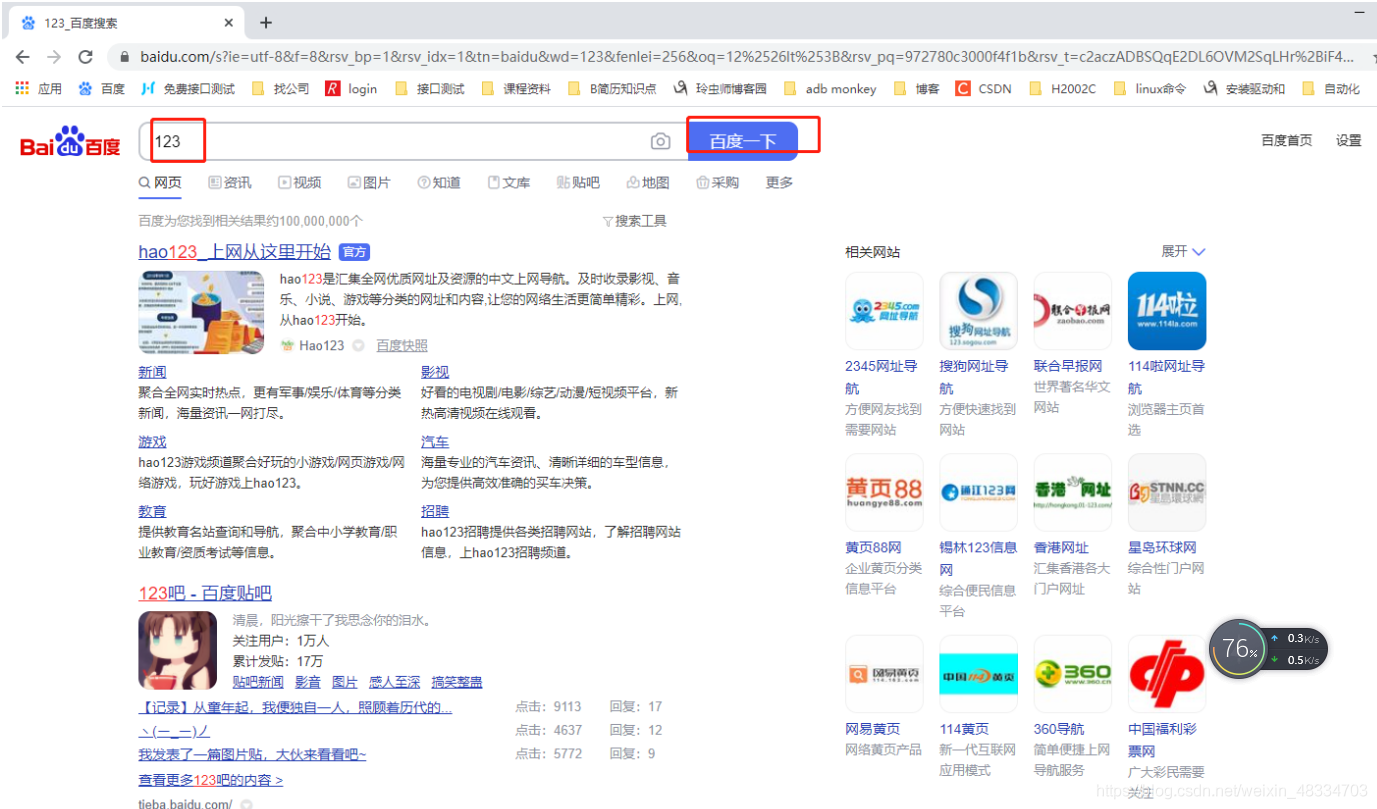Viewport: 1377px width, 809px height.
Task: Click the 123吧 anime avatar thumbnail
Action: pyautogui.click(x=177, y=651)
